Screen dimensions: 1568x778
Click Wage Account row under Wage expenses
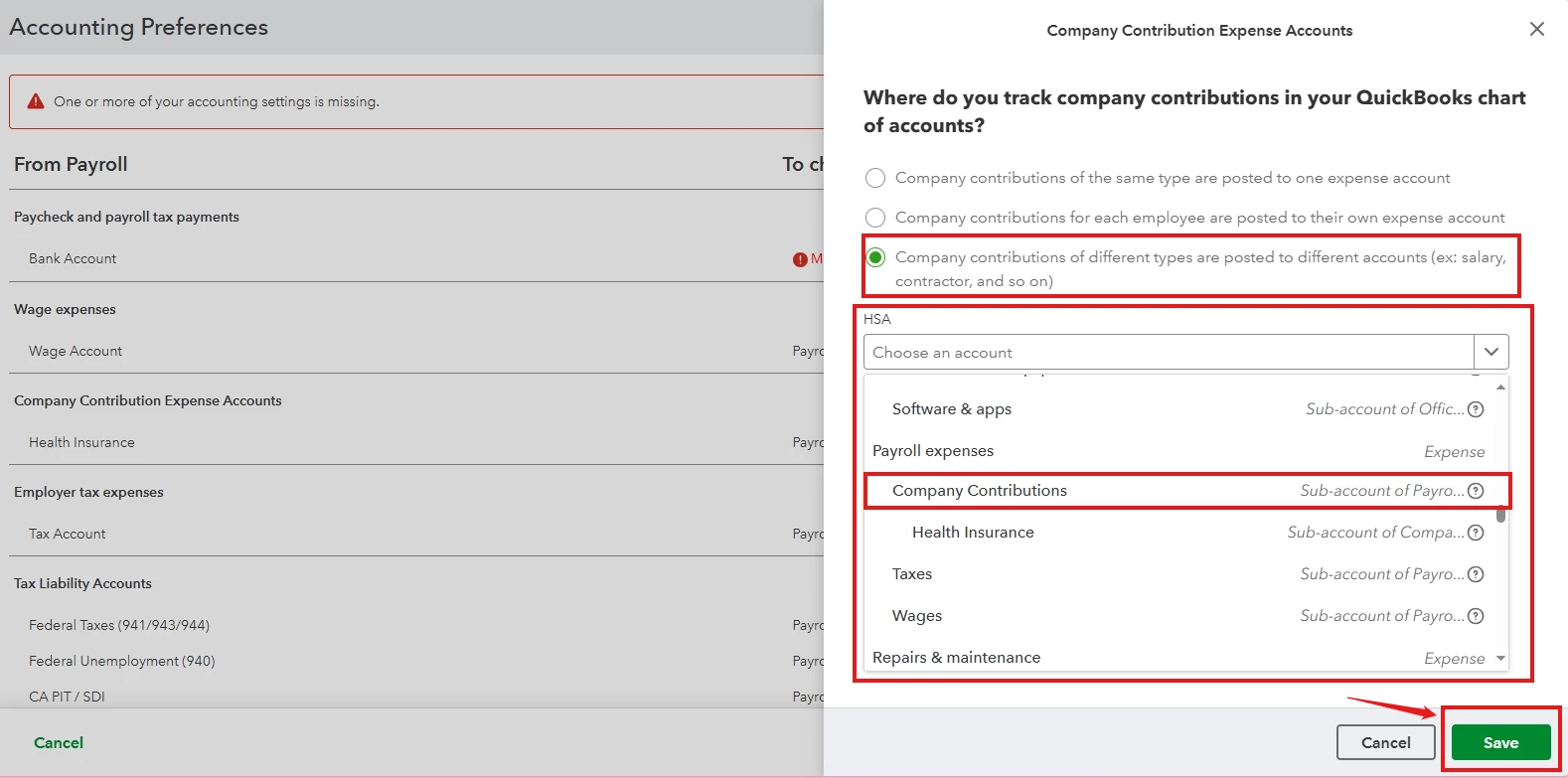pyautogui.click(x=416, y=351)
